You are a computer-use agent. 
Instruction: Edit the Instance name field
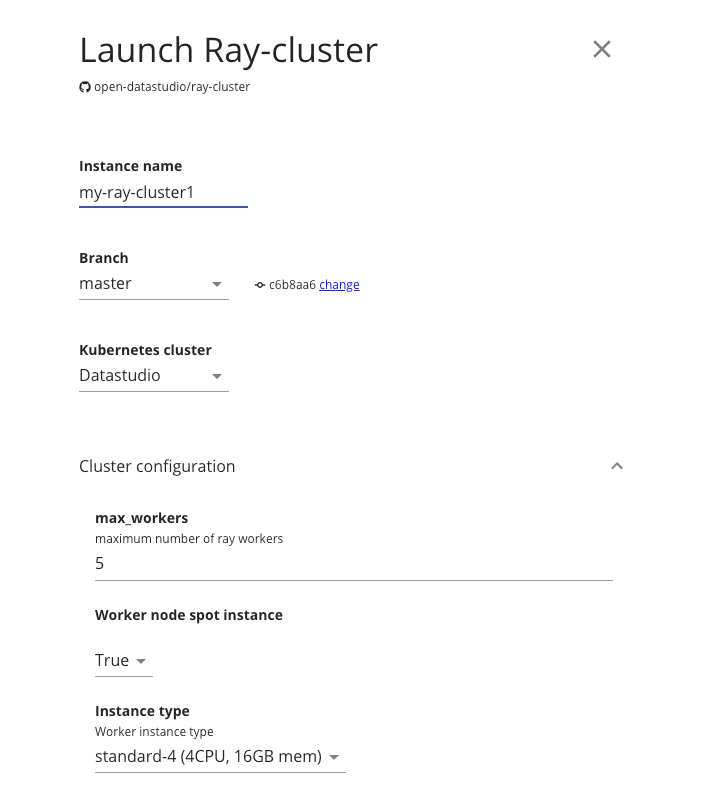(163, 193)
